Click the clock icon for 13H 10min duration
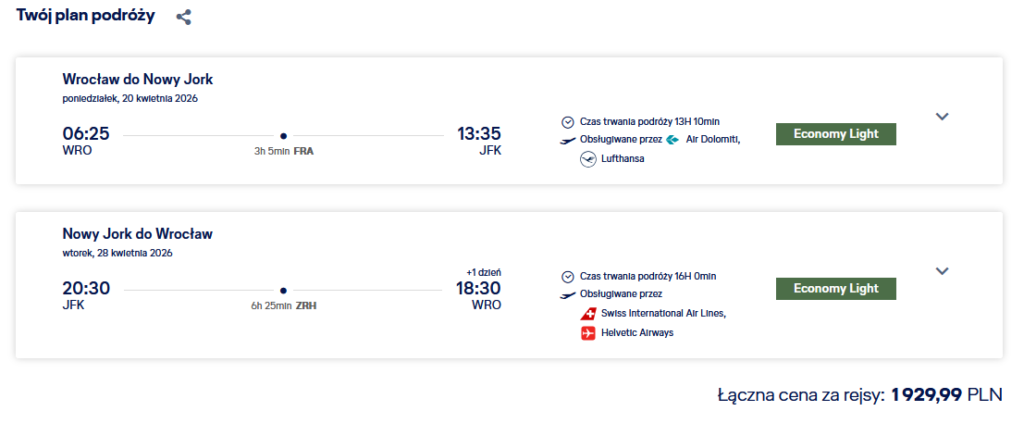Image resolution: width=1024 pixels, height=436 pixels. click(x=568, y=122)
